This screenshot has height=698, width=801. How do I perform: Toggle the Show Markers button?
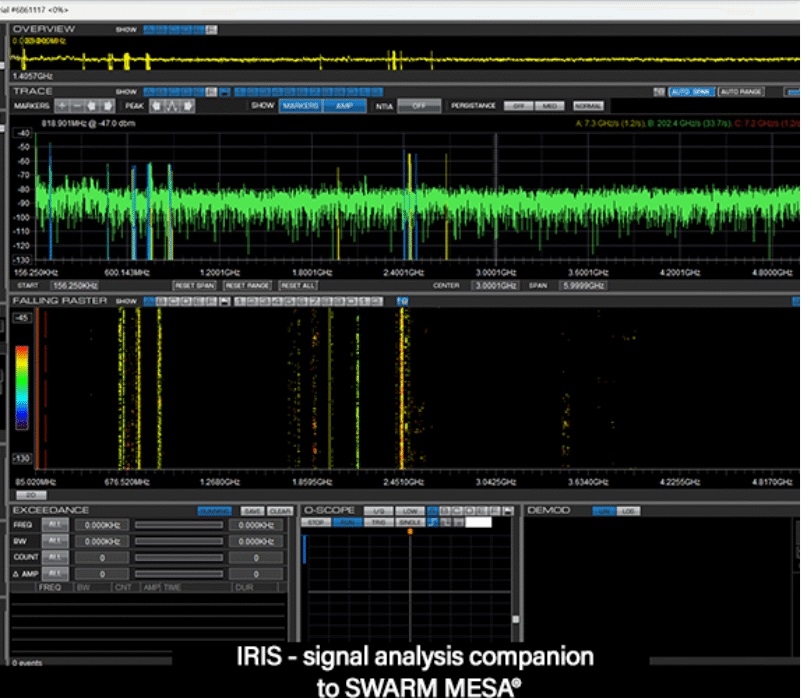299,105
